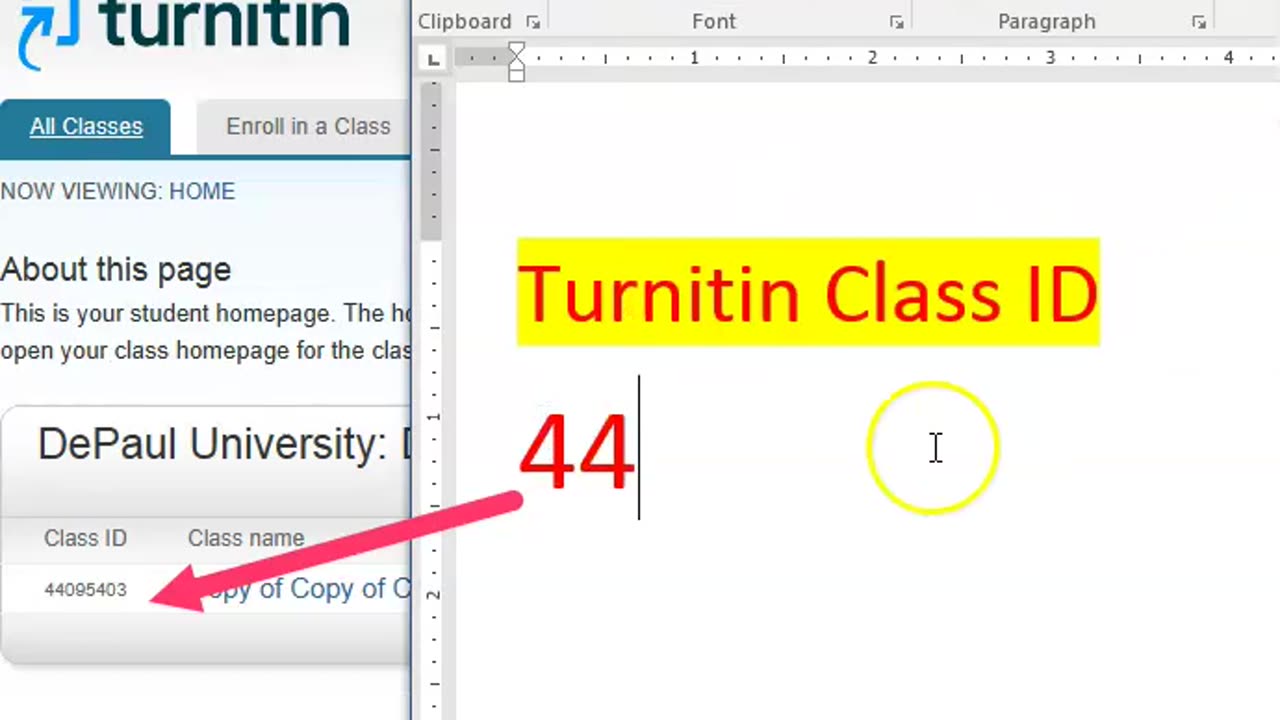Viewport: 1280px width, 720px height.
Task: Click the Class name column header
Action: point(246,538)
